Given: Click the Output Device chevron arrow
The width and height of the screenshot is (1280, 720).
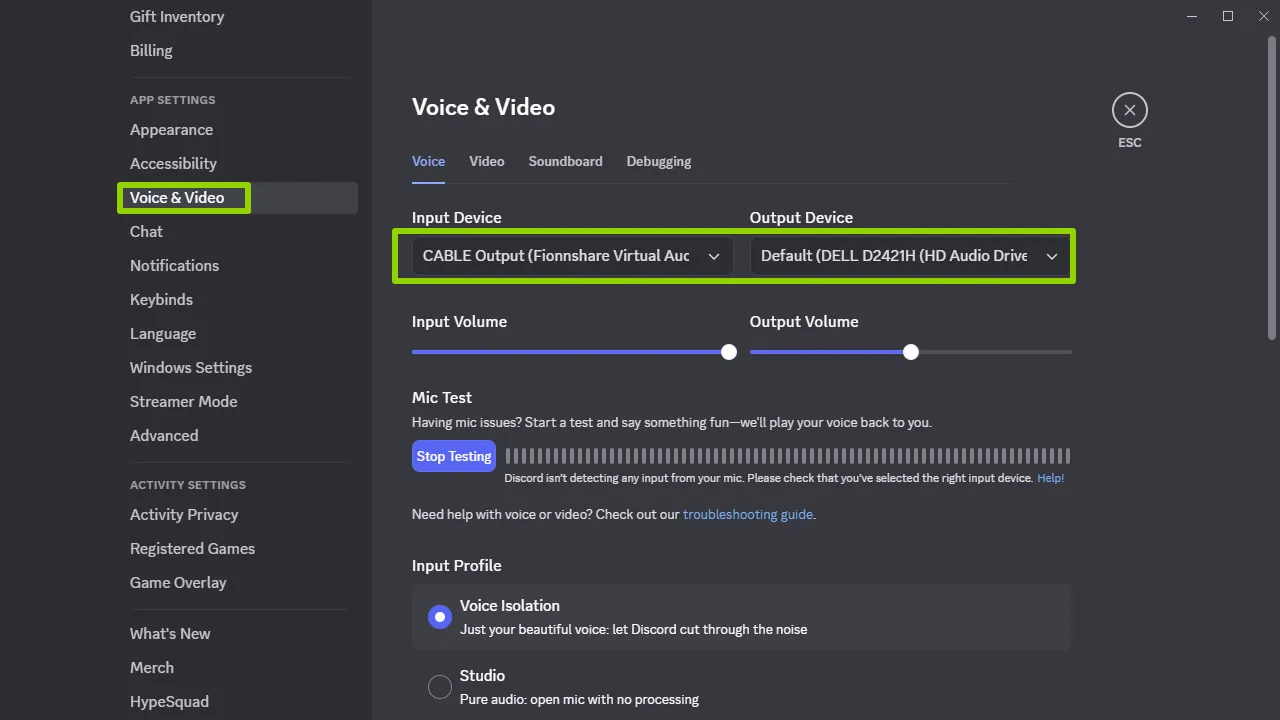Looking at the screenshot, I should [x=1052, y=257].
